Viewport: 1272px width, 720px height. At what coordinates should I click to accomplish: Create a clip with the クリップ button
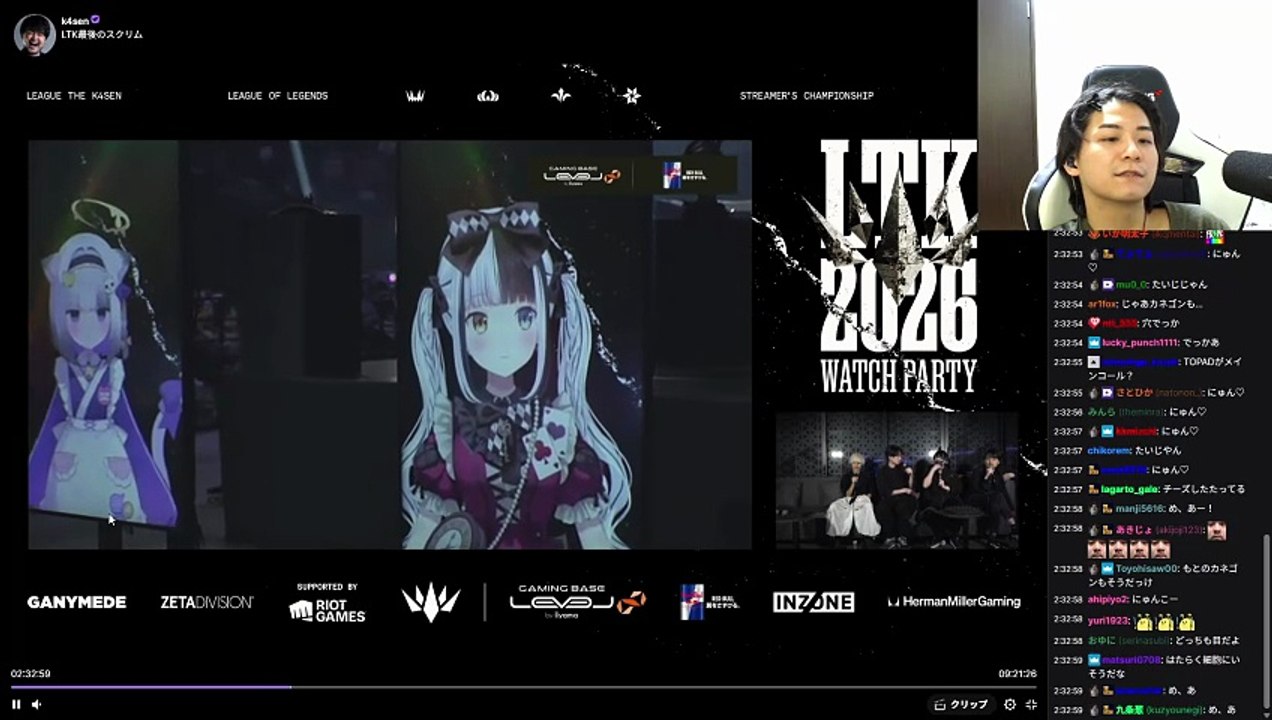960,704
